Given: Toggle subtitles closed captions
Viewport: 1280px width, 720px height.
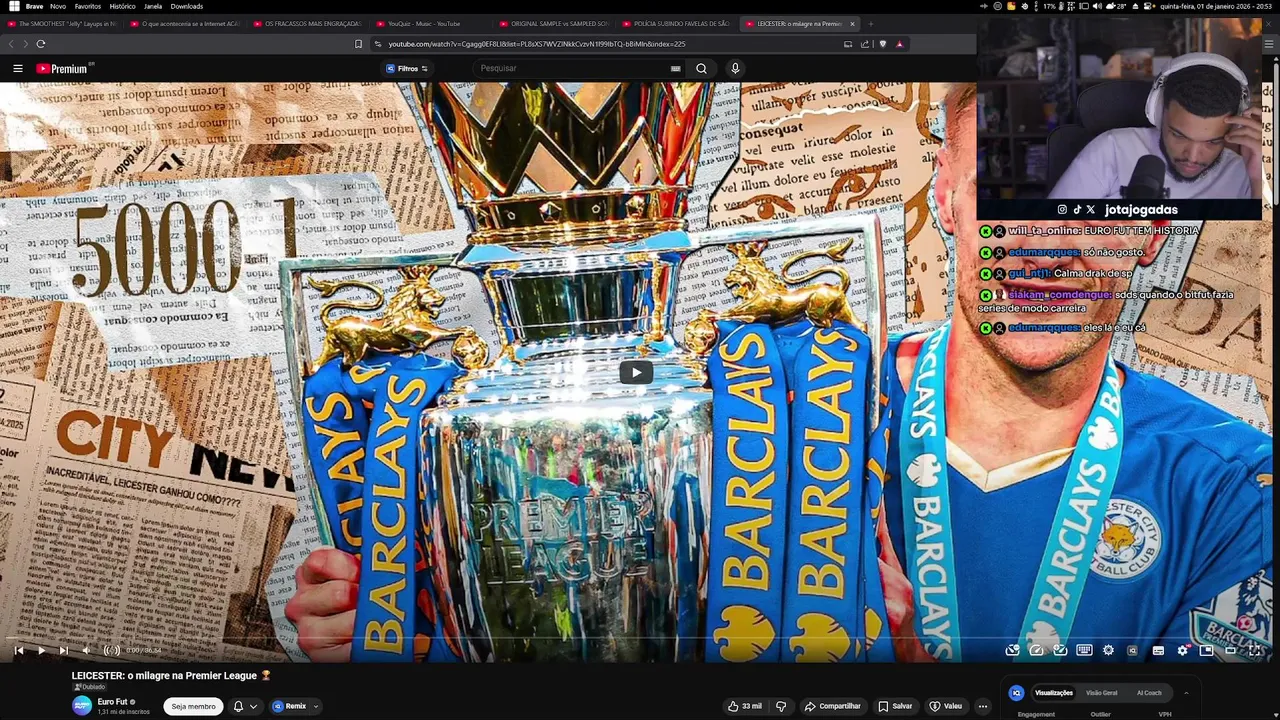Looking at the screenshot, I should 1158,650.
